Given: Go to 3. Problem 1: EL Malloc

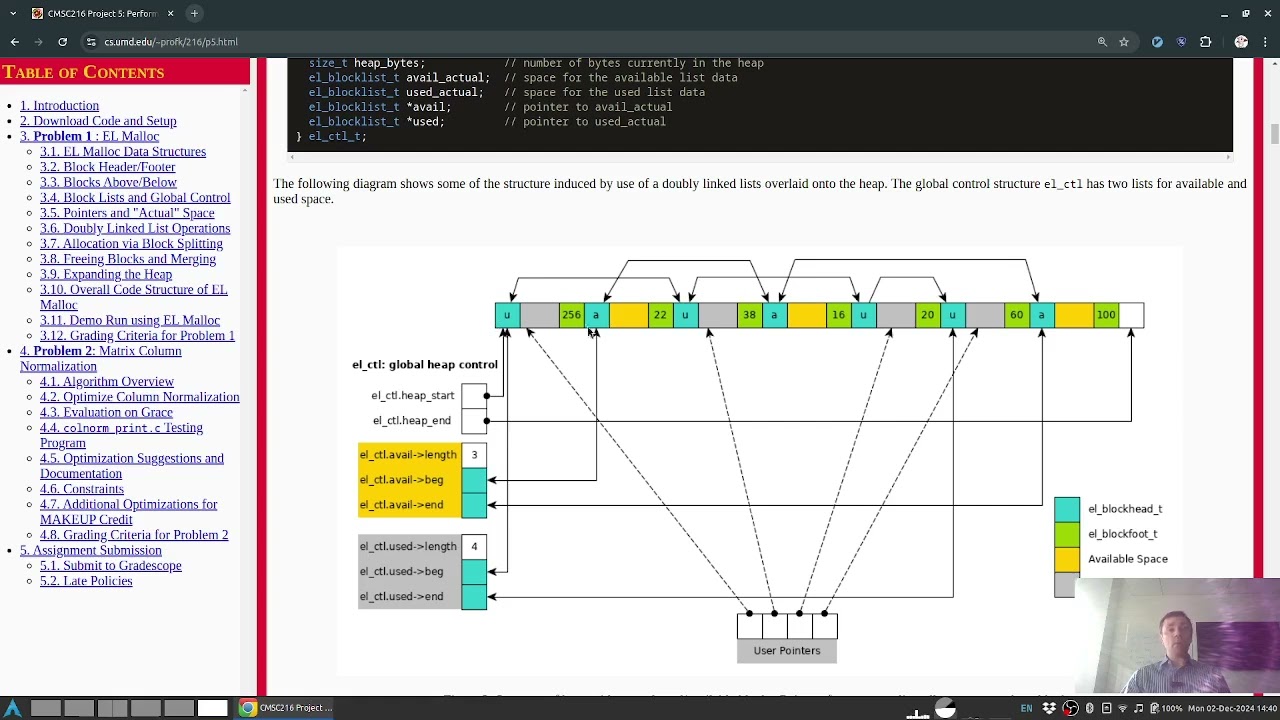Looking at the screenshot, I should pyautogui.click(x=89, y=136).
